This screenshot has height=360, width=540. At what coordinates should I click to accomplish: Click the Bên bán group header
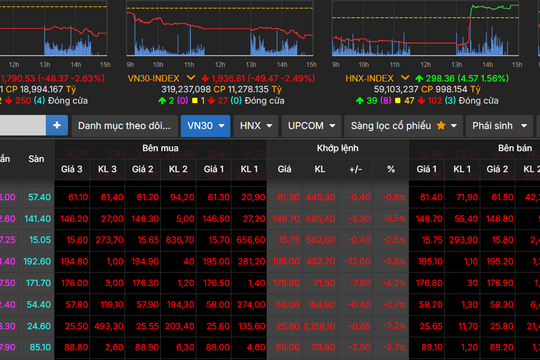[x=515, y=148]
